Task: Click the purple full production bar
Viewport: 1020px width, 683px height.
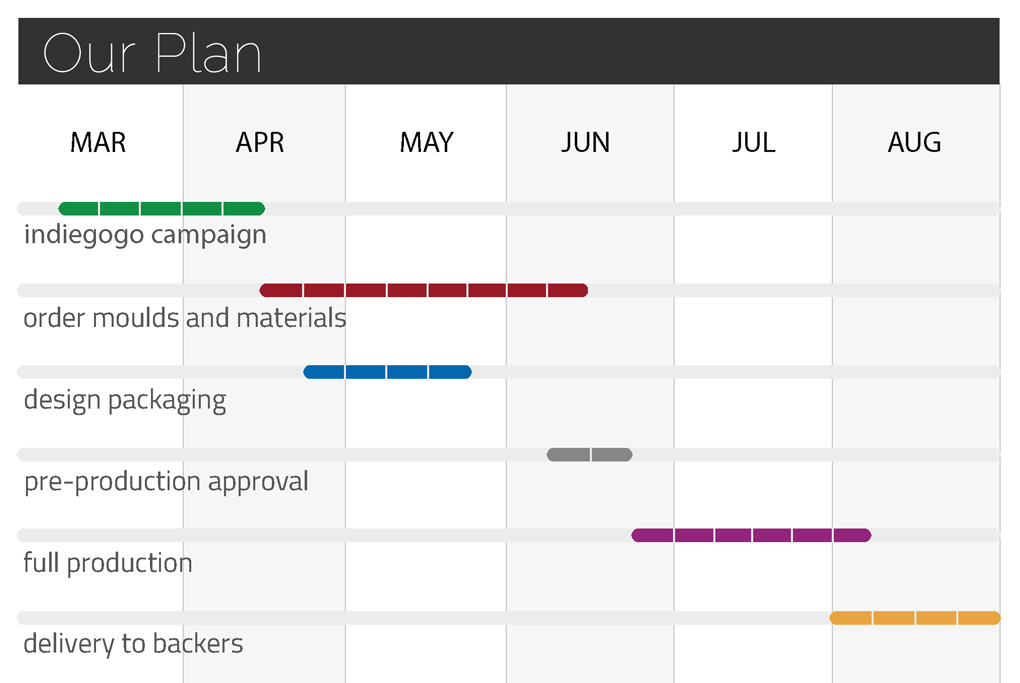Action: click(751, 536)
